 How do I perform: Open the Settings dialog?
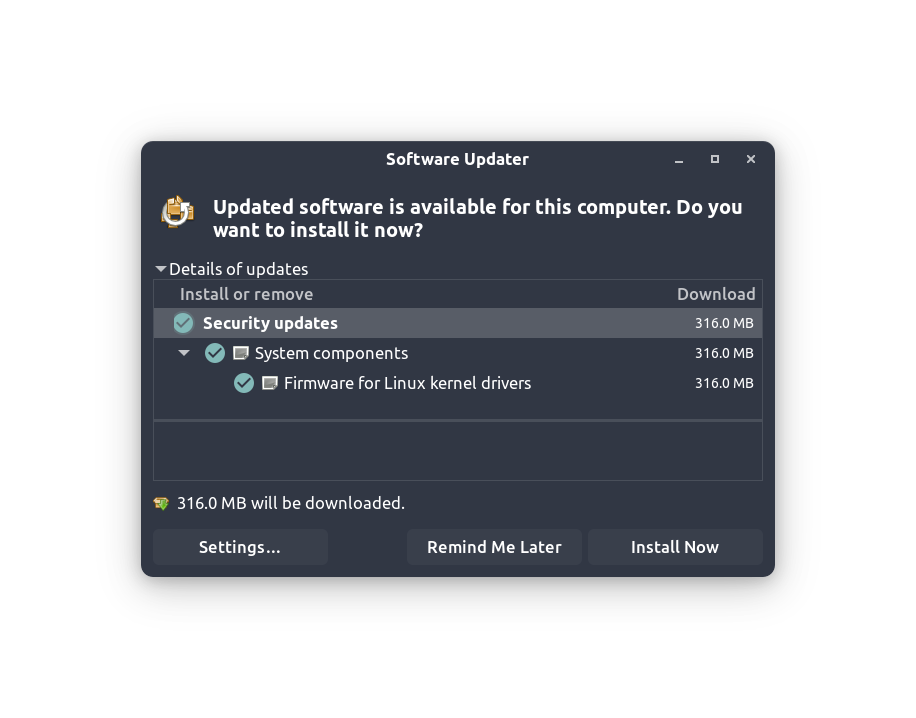pos(240,547)
